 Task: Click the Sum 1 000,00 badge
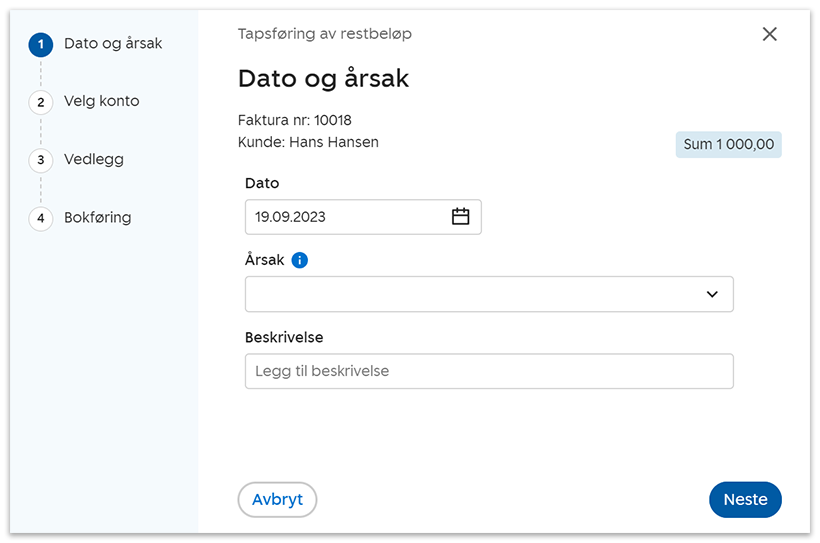(728, 144)
